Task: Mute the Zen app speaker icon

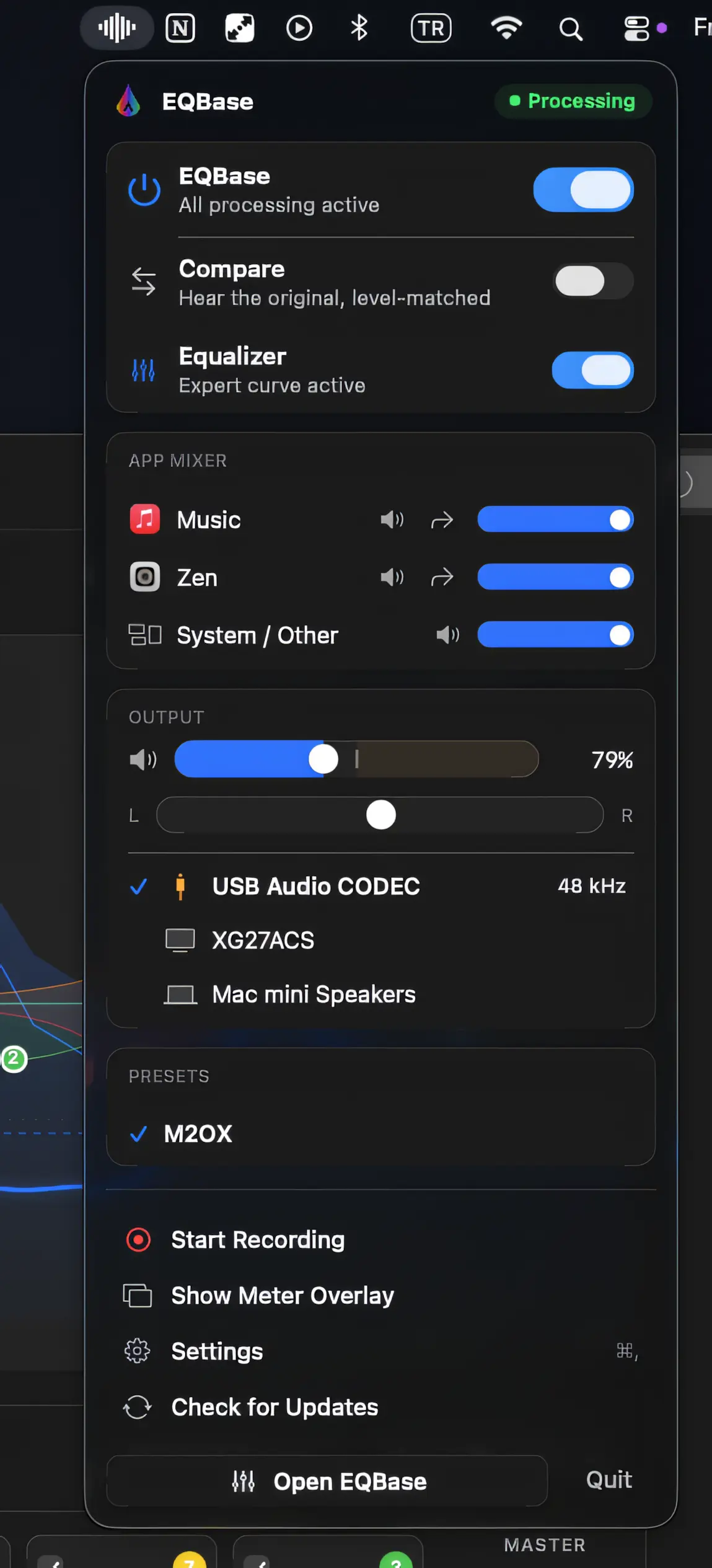Action: 392,577
